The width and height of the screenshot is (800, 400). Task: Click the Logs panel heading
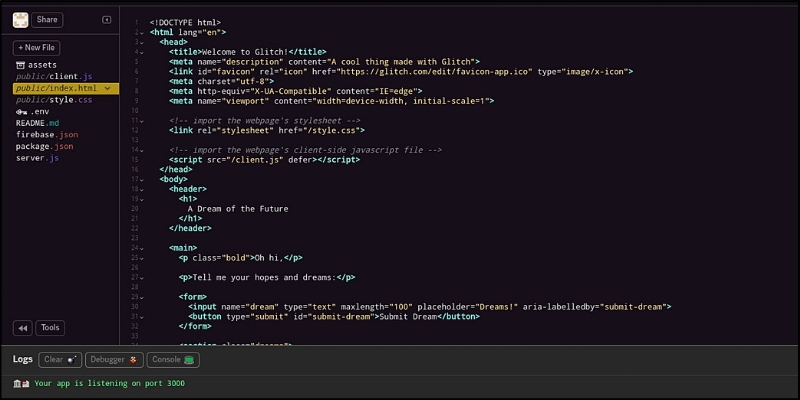click(23, 359)
